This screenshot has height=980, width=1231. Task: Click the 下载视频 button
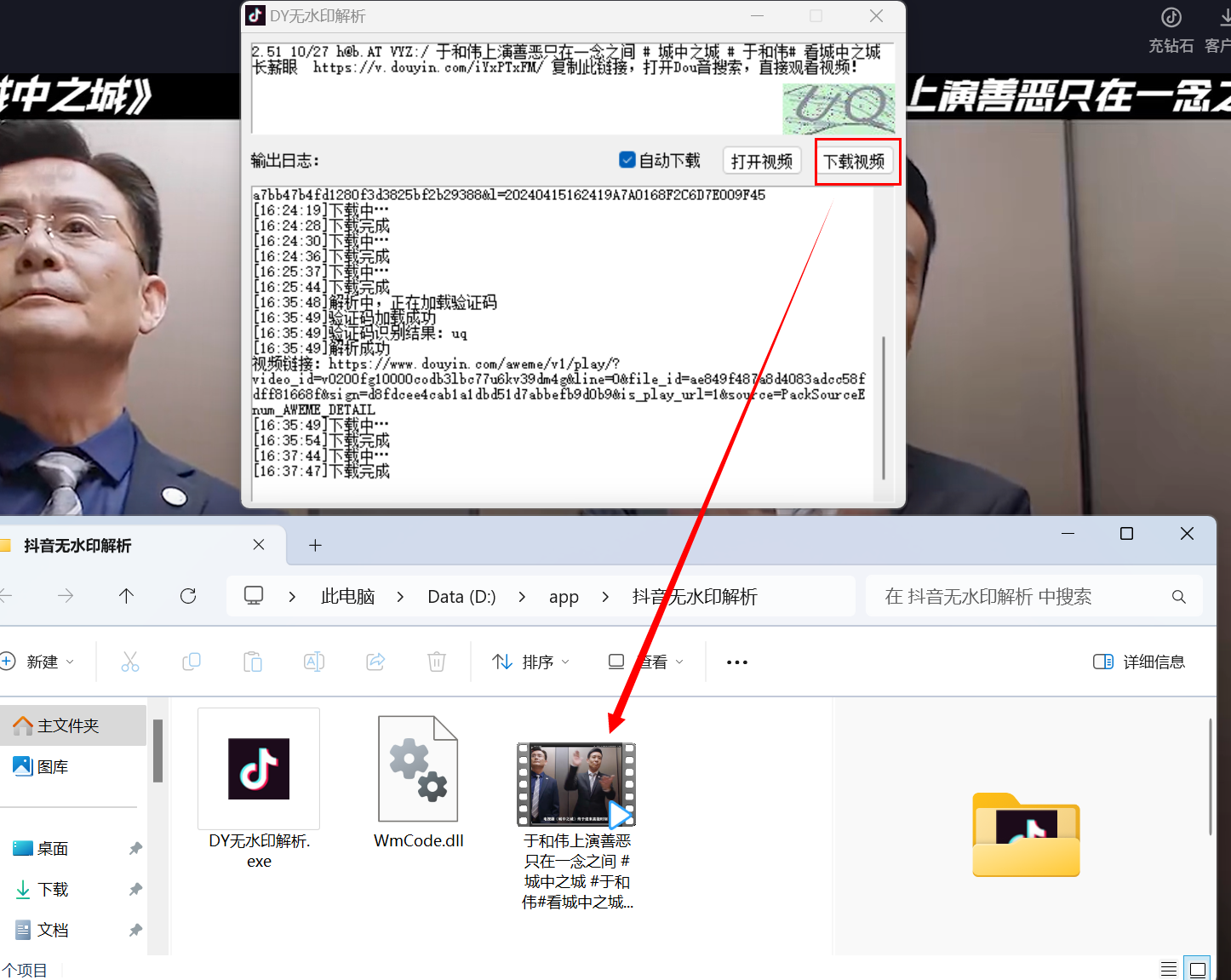[x=854, y=161]
